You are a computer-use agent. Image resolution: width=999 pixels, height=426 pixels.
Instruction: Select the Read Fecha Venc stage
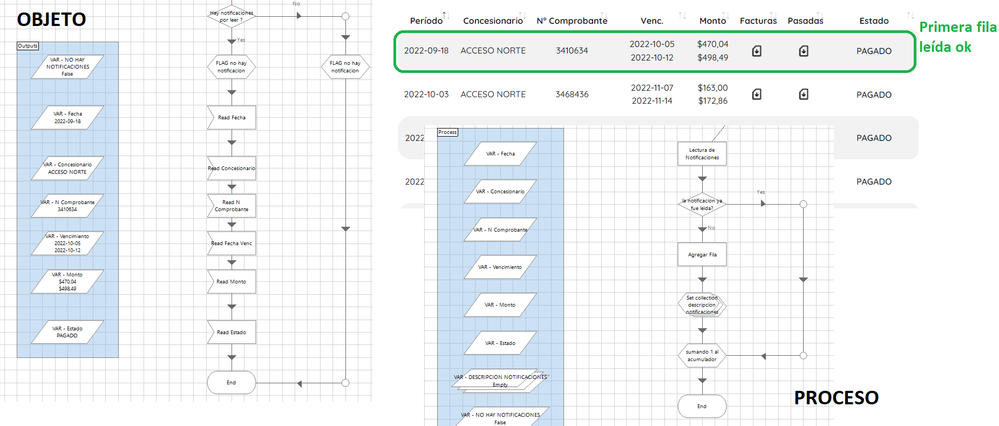(231, 243)
